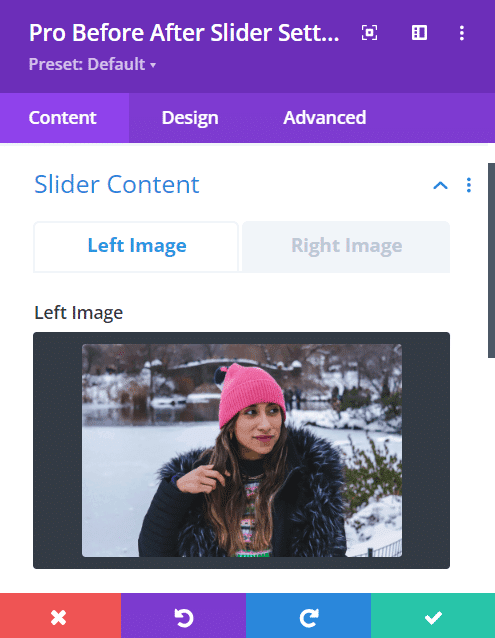
Task: Select the Left Image sub-tab
Action: click(136, 247)
